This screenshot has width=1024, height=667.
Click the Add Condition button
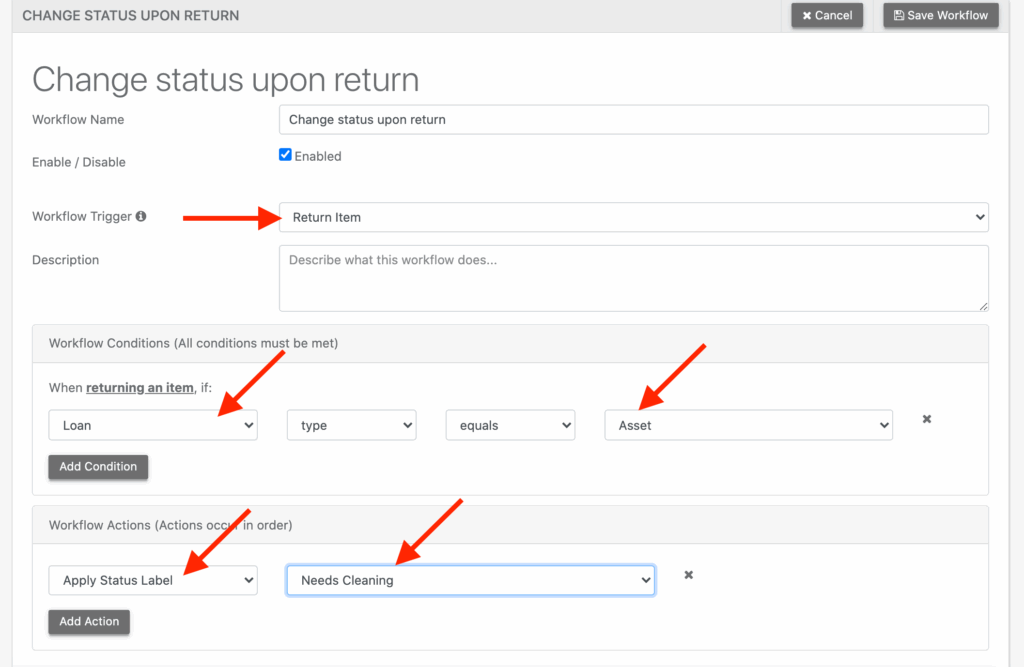[98, 467]
